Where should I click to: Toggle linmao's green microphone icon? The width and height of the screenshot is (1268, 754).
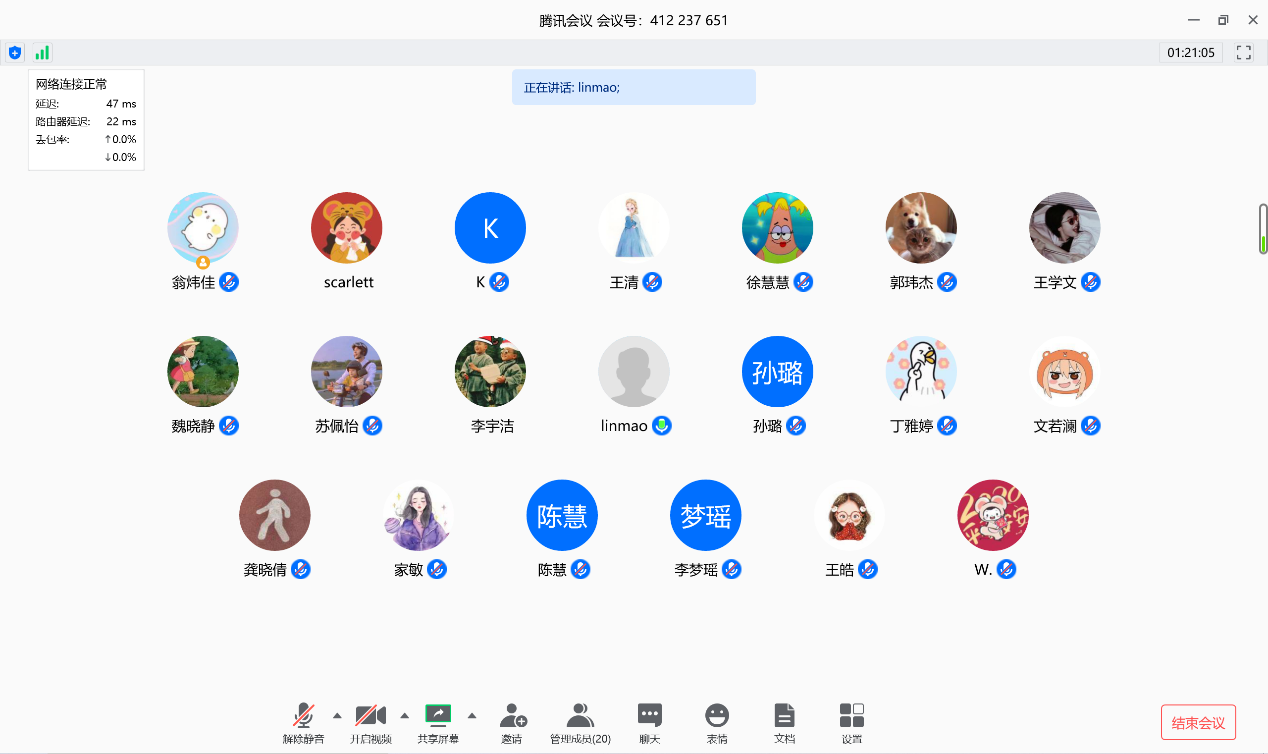(x=661, y=425)
